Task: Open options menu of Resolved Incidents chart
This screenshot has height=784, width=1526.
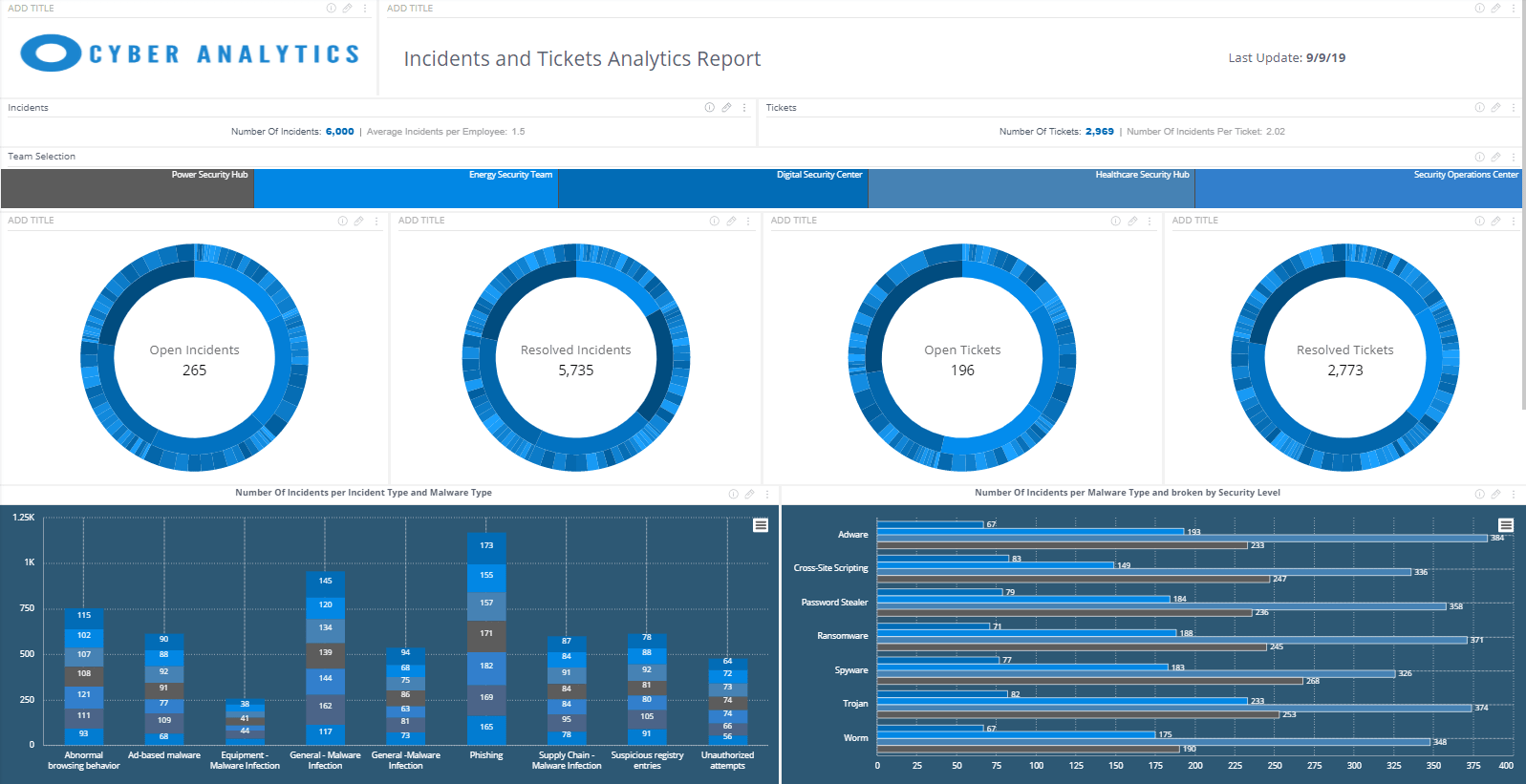Action: coord(748,221)
